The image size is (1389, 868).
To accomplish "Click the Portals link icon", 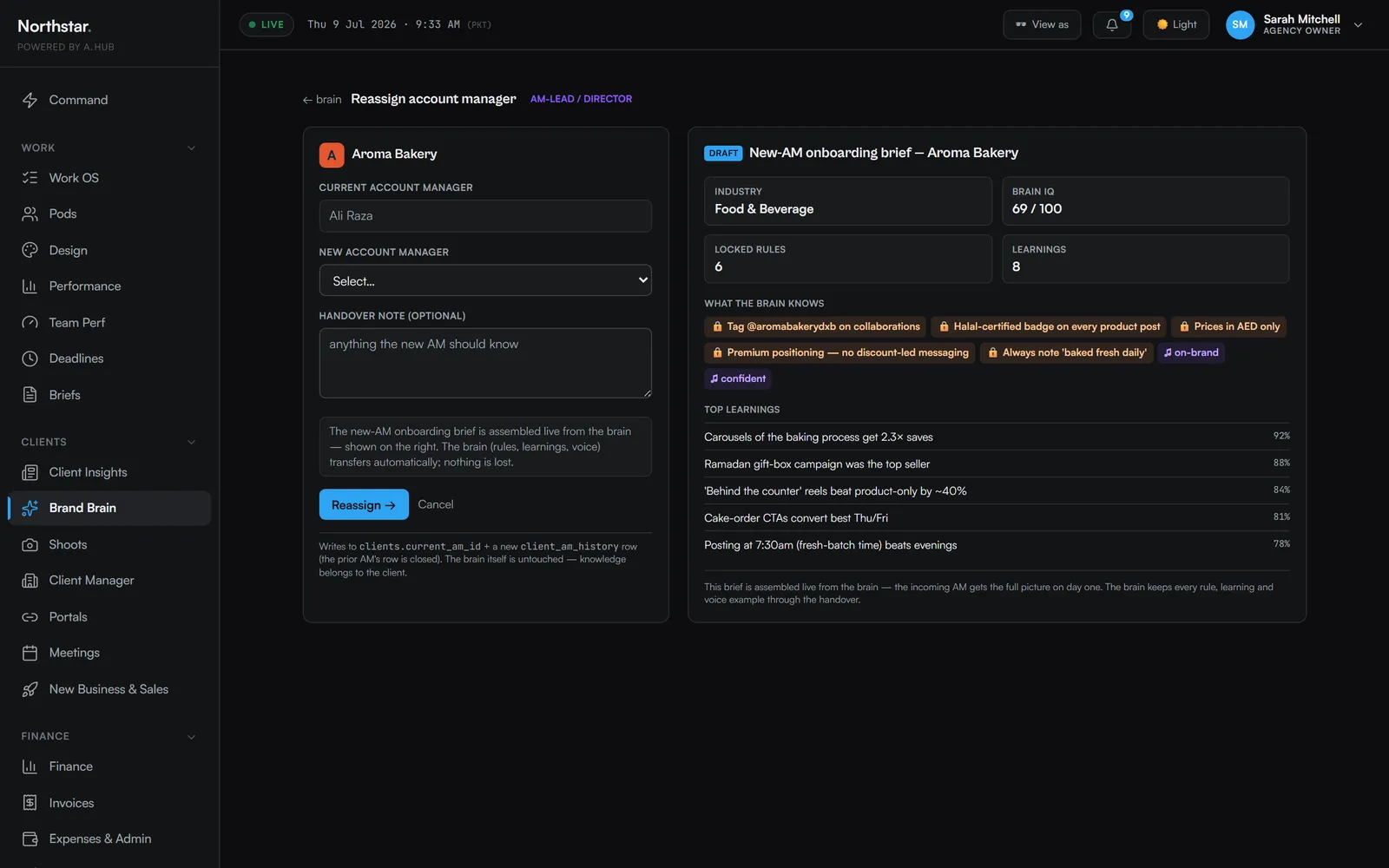I will (x=30, y=617).
